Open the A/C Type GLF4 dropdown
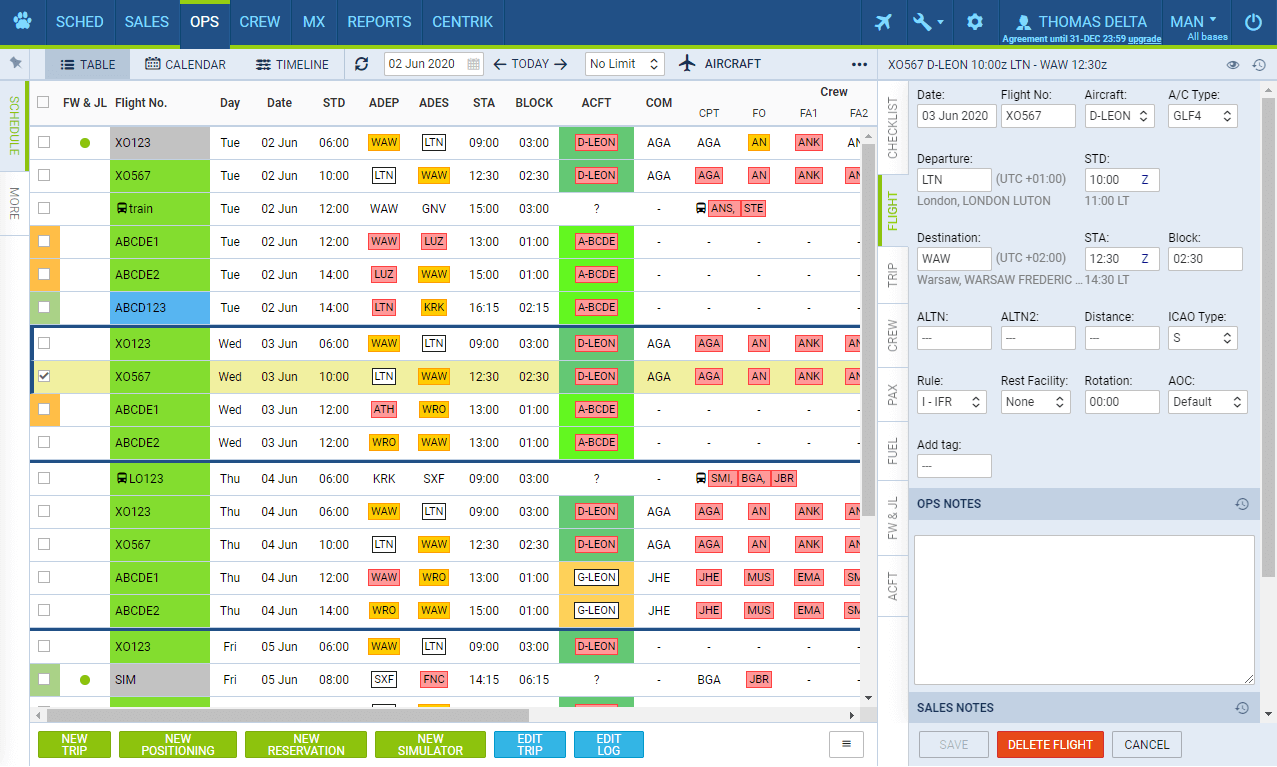Image resolution: width=1277 pixels, height=767 pixels. (x=1202, y=116)
